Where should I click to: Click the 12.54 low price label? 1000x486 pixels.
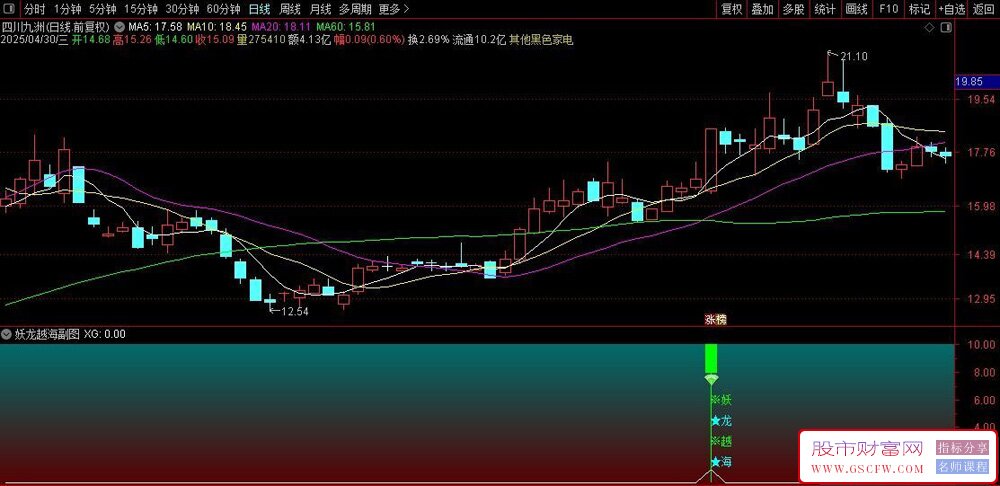click(x=295, y=311)
